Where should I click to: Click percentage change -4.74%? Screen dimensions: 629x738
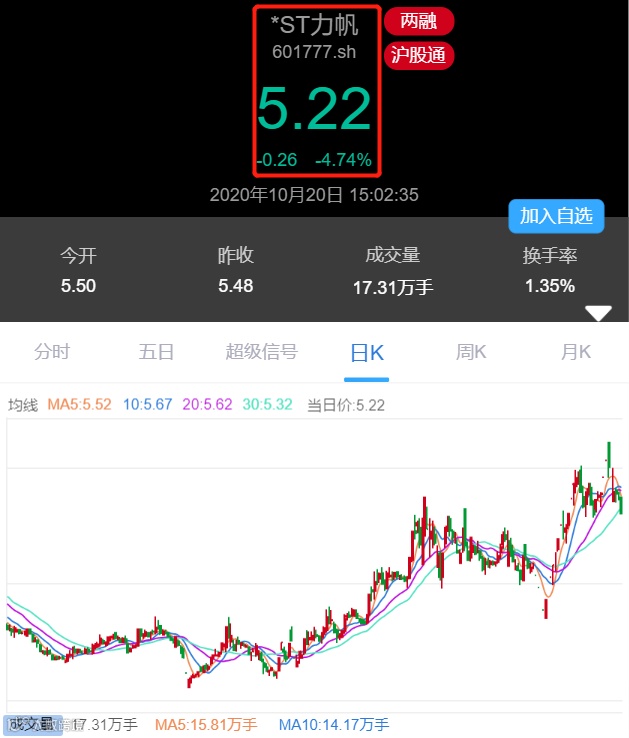(343, 160)
